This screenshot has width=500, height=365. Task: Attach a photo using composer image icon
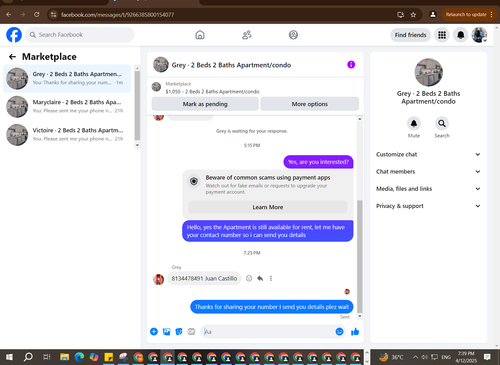pos(166,332)
